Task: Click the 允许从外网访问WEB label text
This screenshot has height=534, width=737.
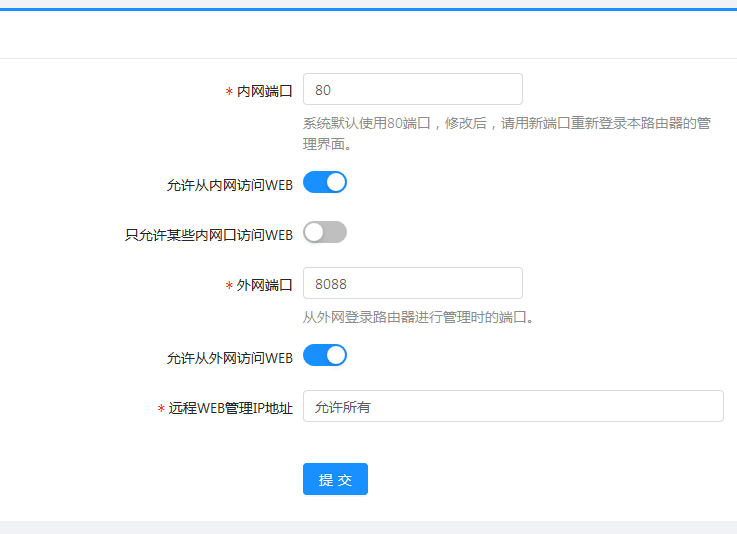Action: pos(229,357)
